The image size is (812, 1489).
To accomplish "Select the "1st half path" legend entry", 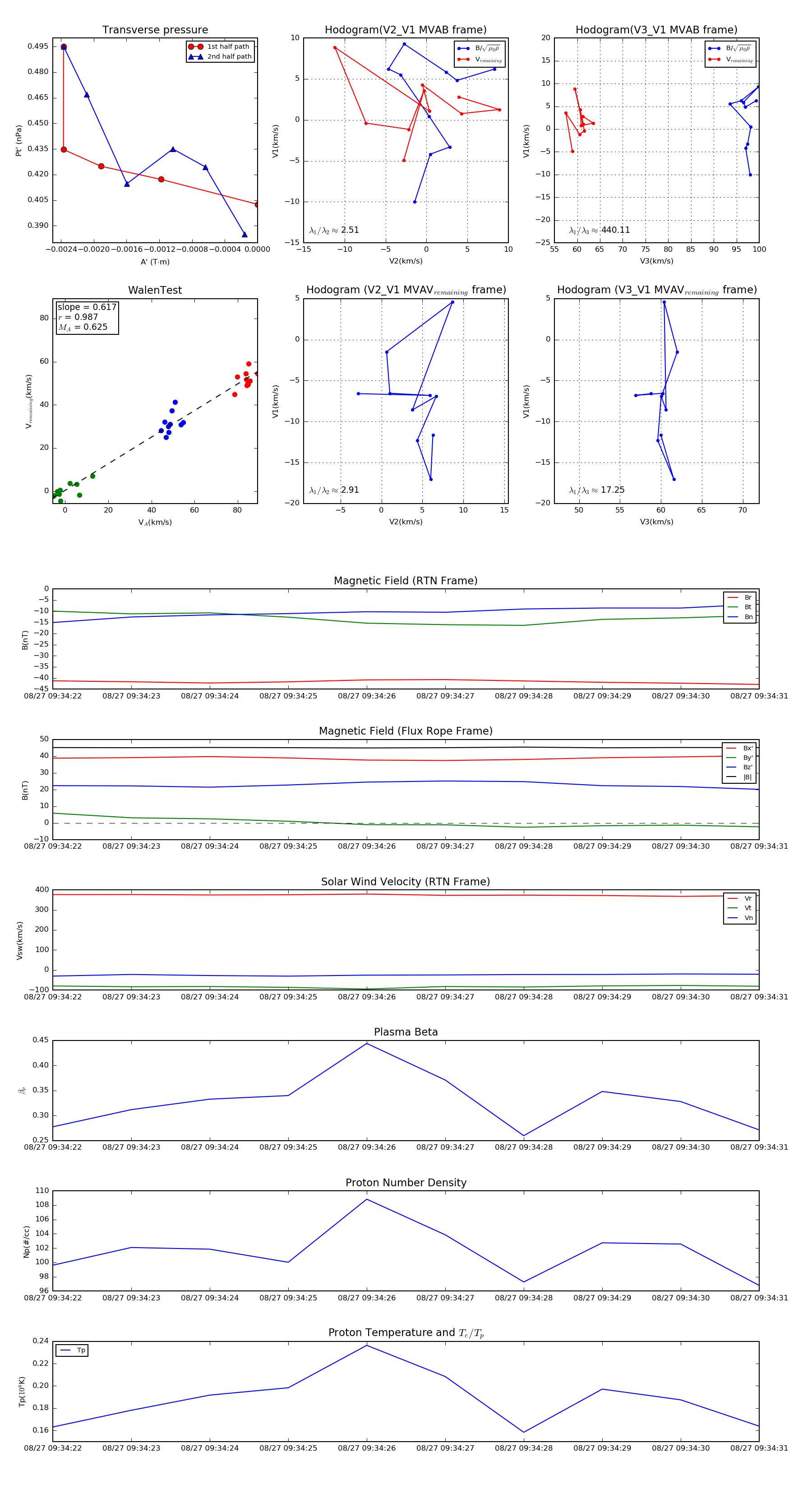I will pos(220,46).
